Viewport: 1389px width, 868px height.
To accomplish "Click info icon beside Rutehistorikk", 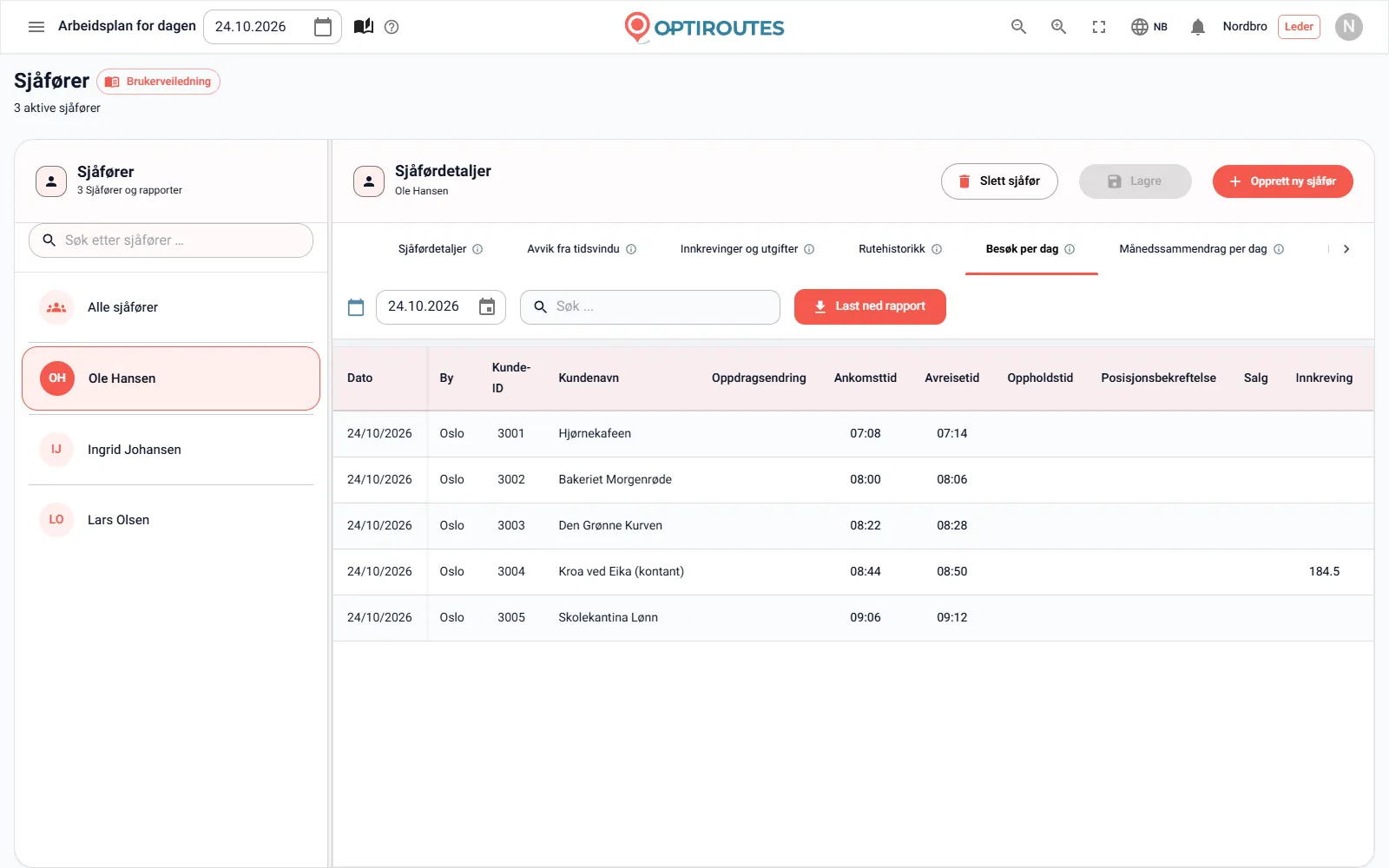I will [x=937, y=249].
